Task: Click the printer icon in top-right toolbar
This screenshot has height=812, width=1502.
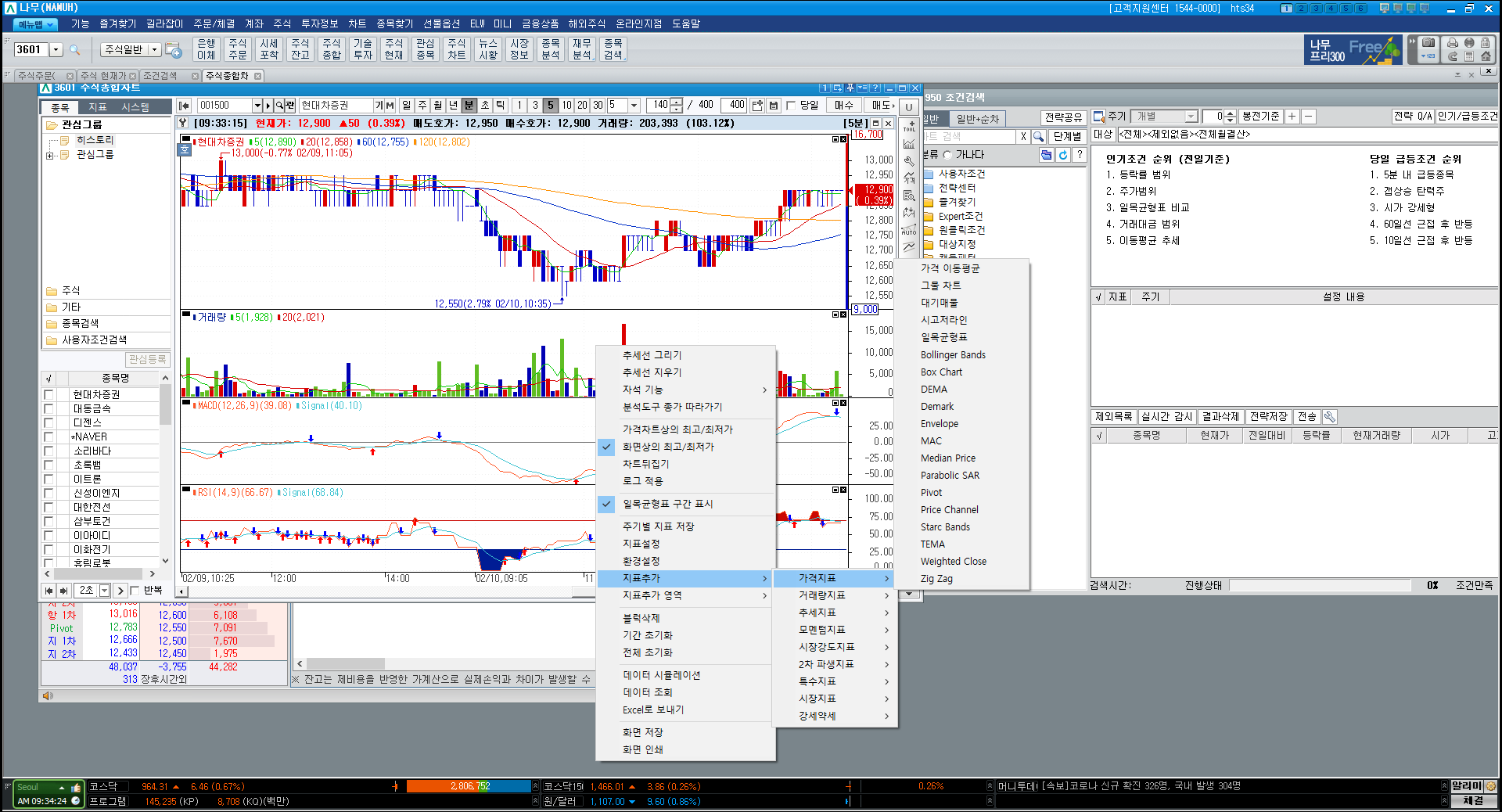Action: pos(1453,43)
